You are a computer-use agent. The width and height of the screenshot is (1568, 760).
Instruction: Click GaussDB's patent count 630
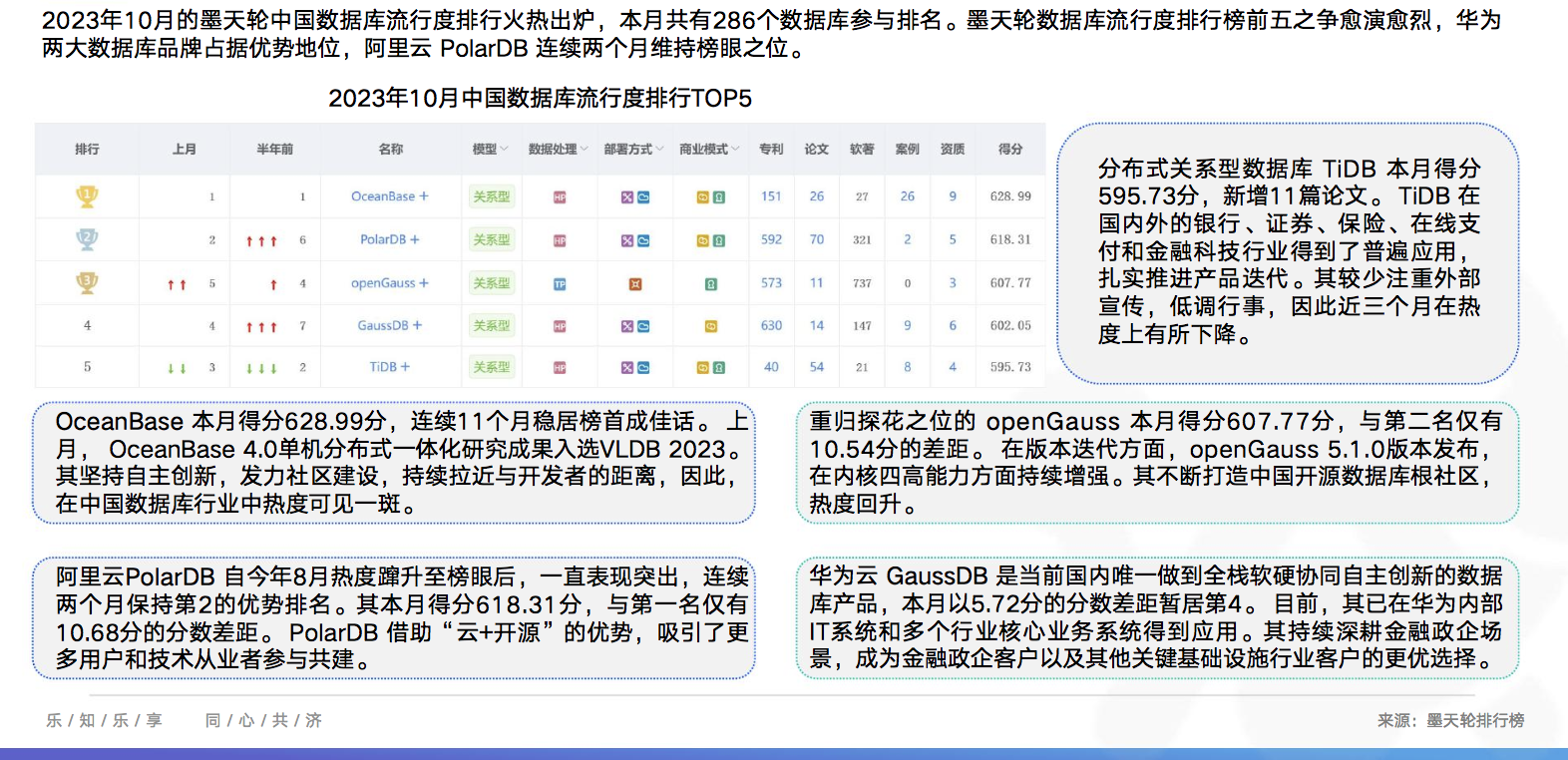pyautogui.click(x=771, y=325)
